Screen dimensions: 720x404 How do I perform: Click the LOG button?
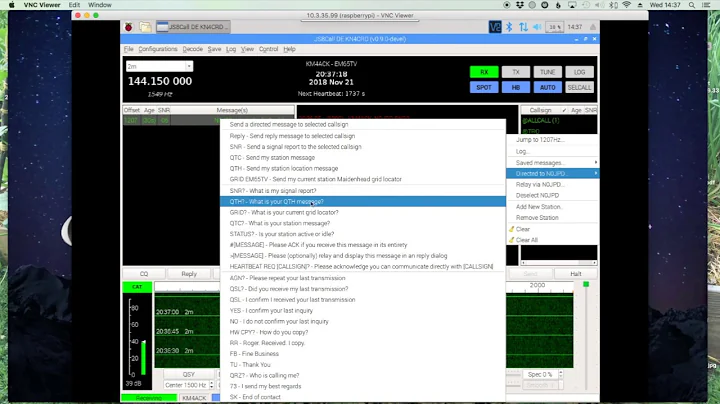(579, 72)
